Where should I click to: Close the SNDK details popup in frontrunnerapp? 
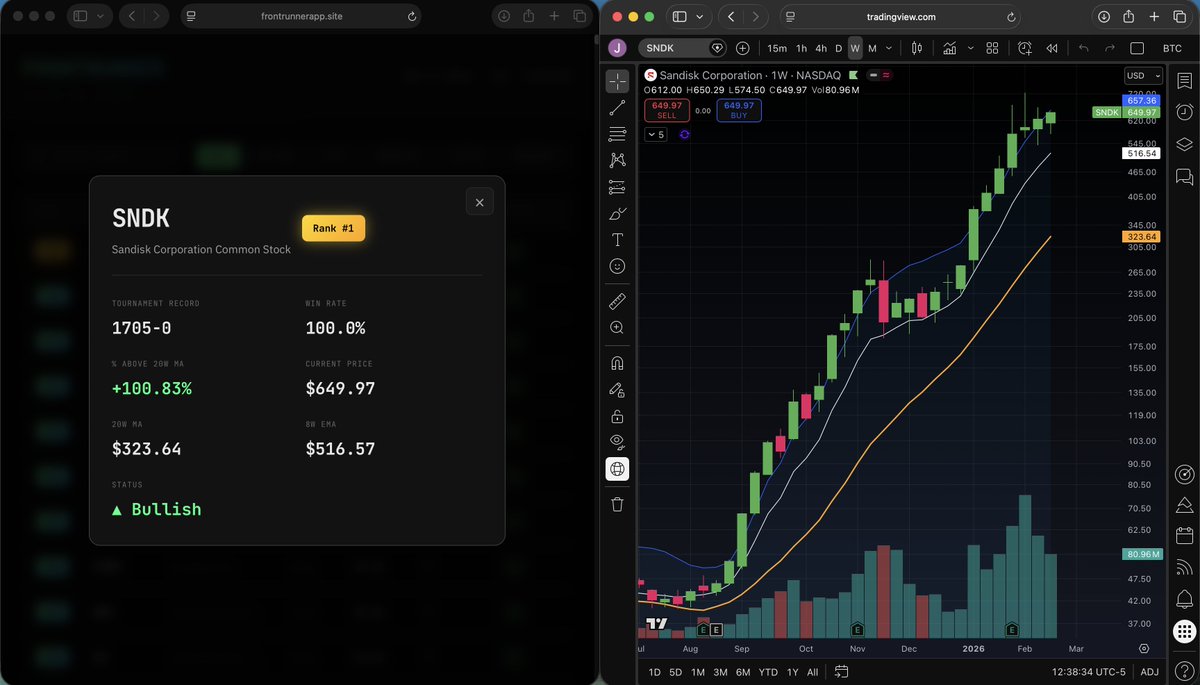[x=479, y=202]
